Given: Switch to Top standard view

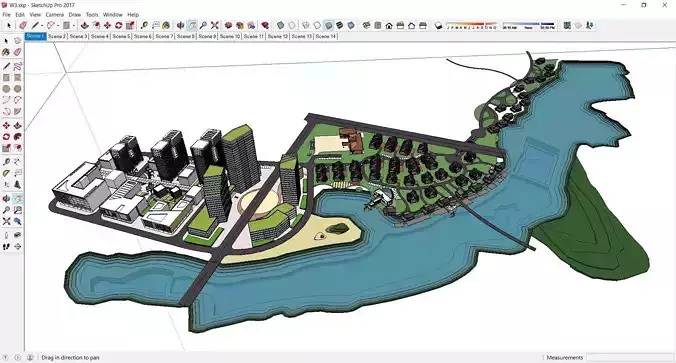Looking at the screenshot, I should (378, 25).
